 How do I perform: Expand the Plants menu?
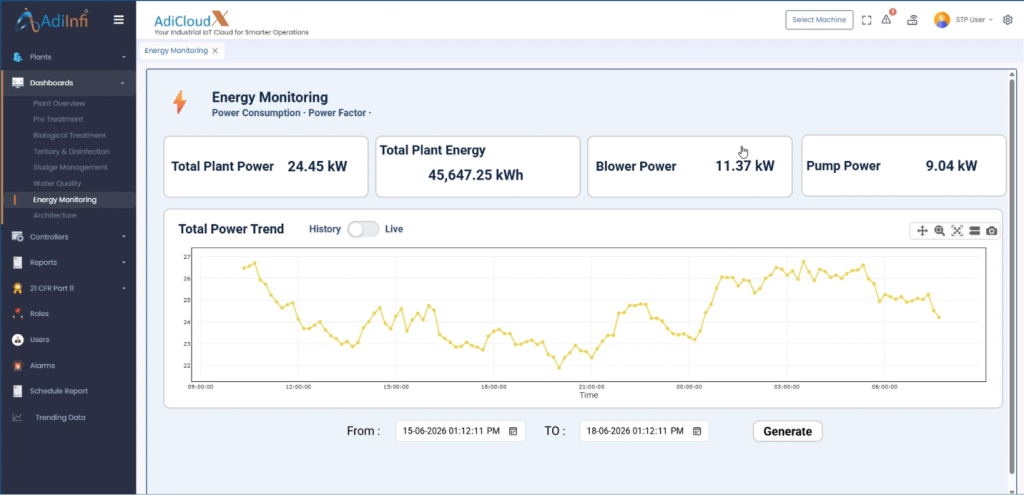coord(123,57)
